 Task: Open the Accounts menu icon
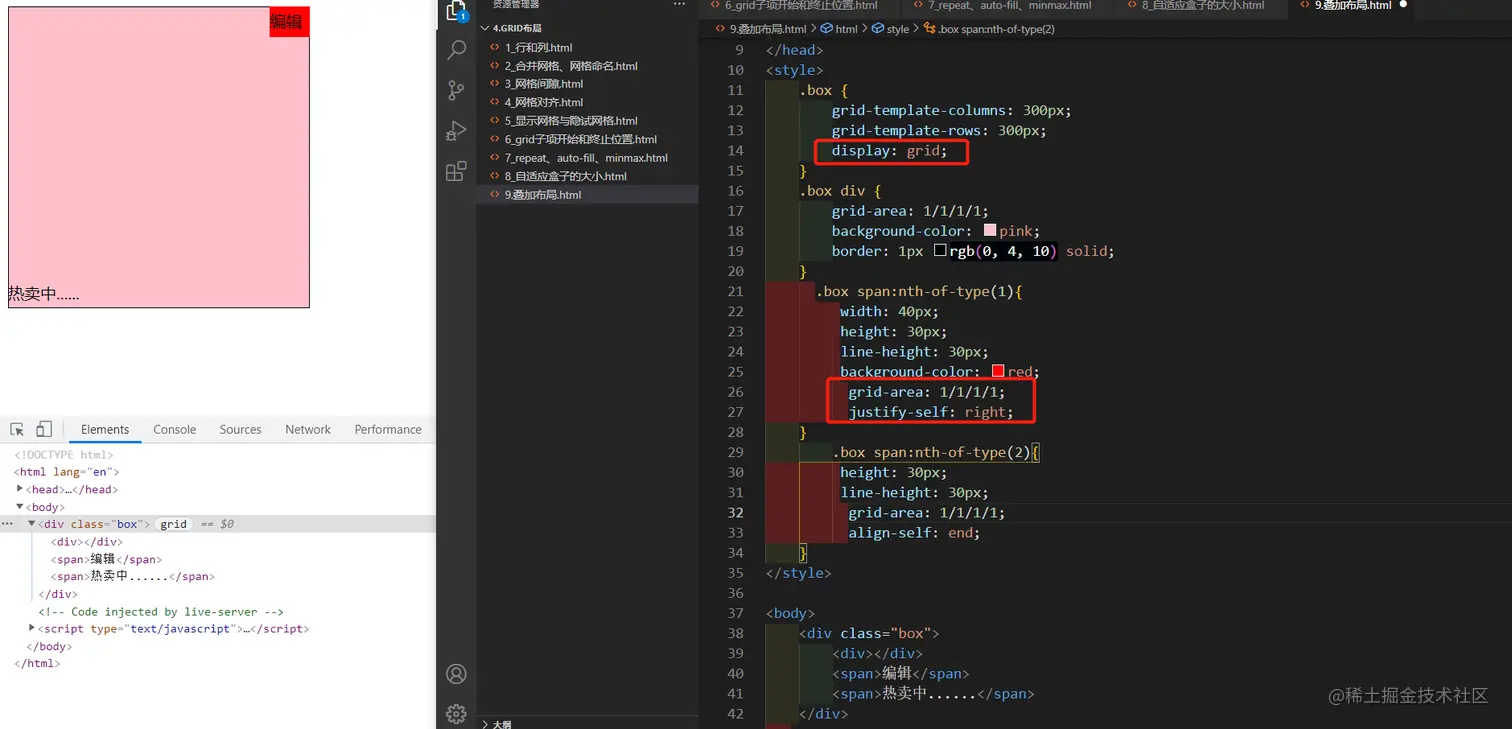click(456, 674)
